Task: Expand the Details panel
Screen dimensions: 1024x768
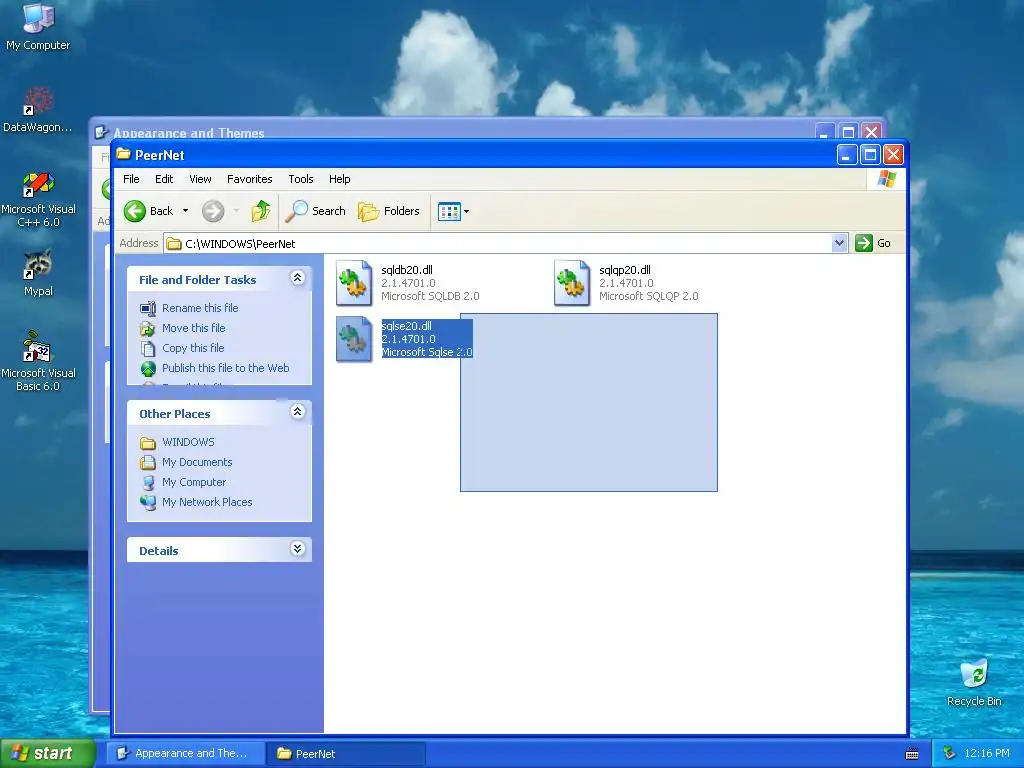Action: click(297, 549)
